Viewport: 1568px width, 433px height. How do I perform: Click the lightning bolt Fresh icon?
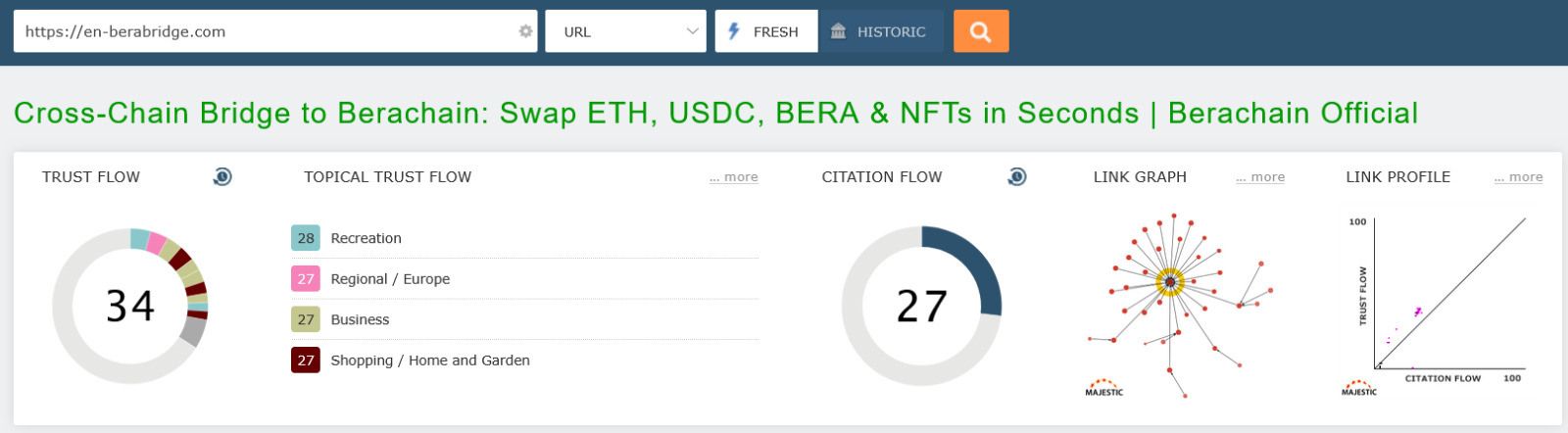pos(733,31)
